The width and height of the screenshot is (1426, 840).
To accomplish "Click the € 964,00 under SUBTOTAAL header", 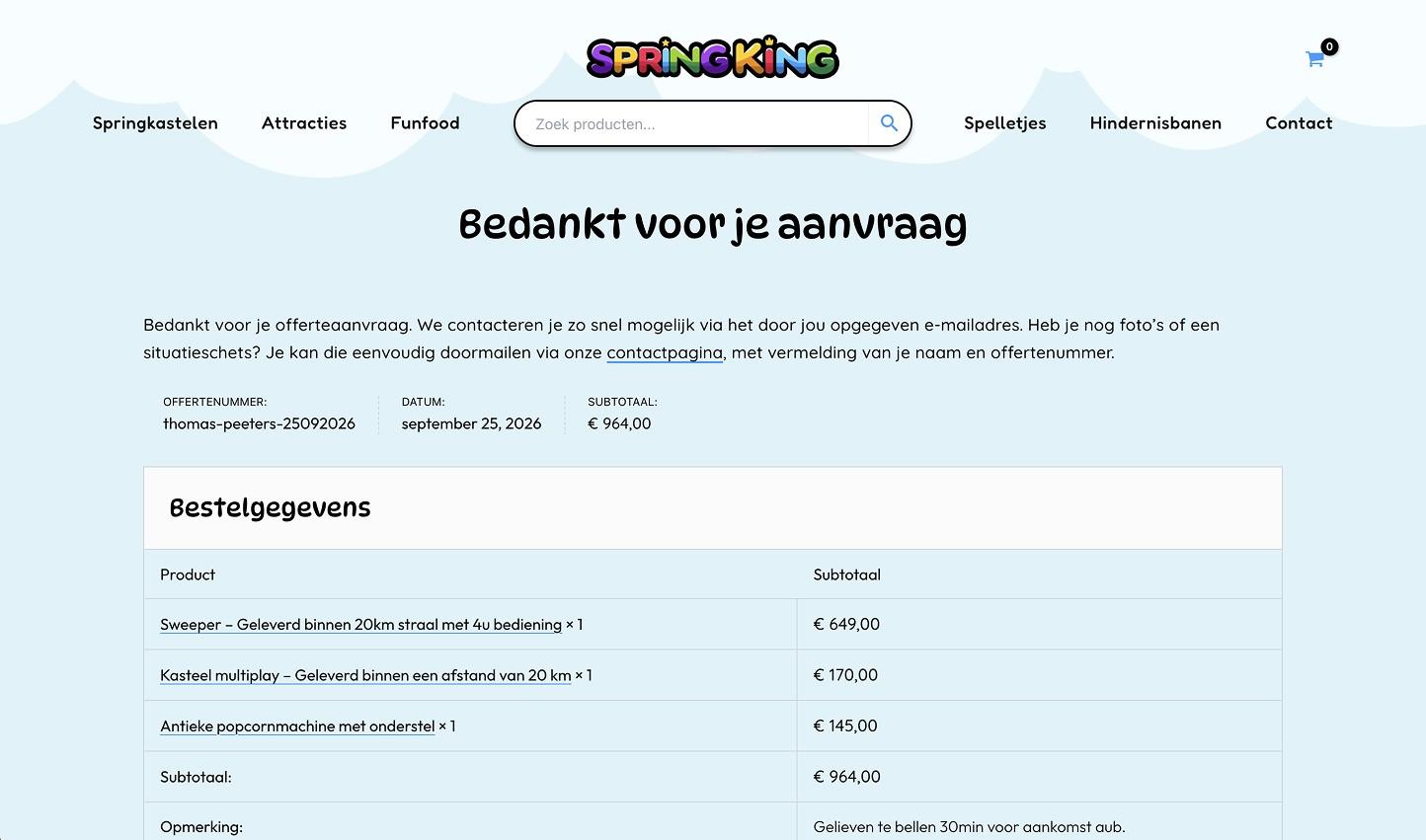I will [619, 423].
